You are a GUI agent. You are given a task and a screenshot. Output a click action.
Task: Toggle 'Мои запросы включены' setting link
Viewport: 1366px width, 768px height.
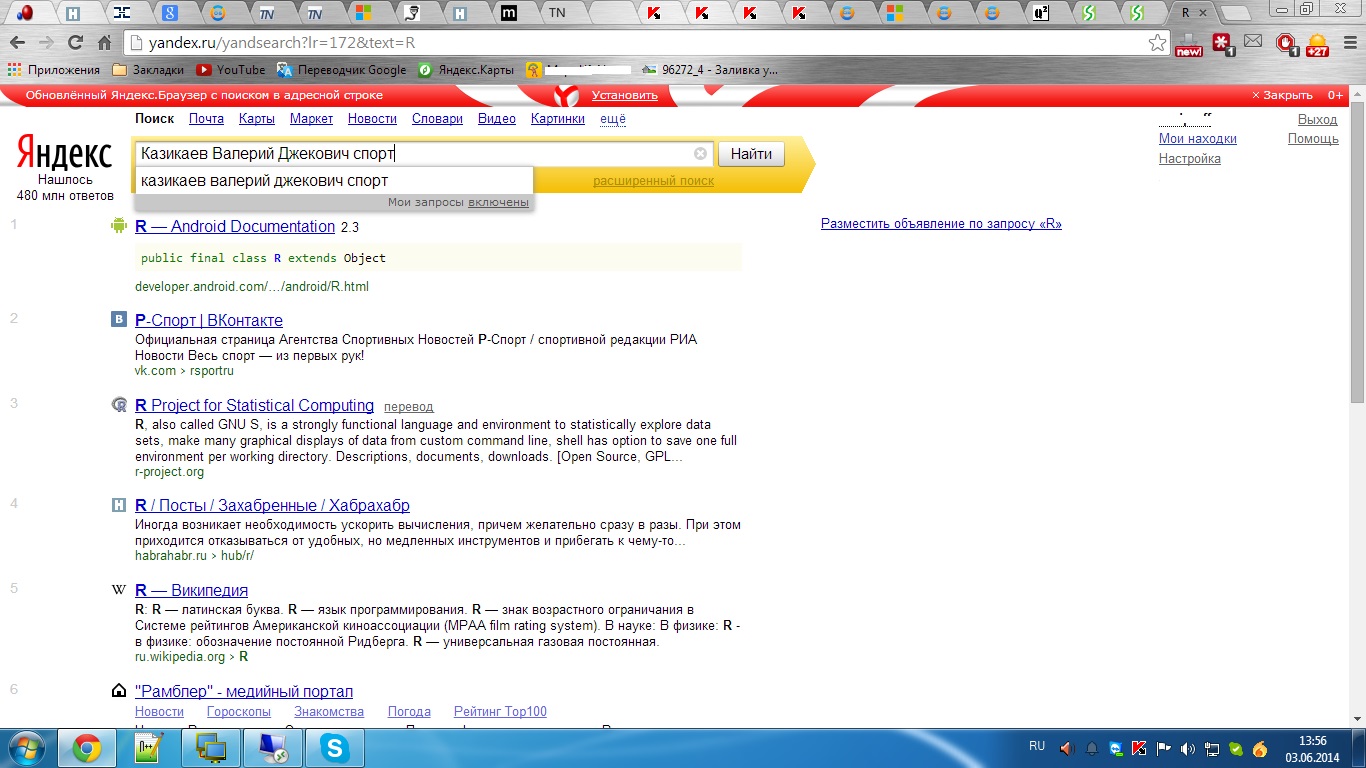pyautogui.click(x=498, y=202)
